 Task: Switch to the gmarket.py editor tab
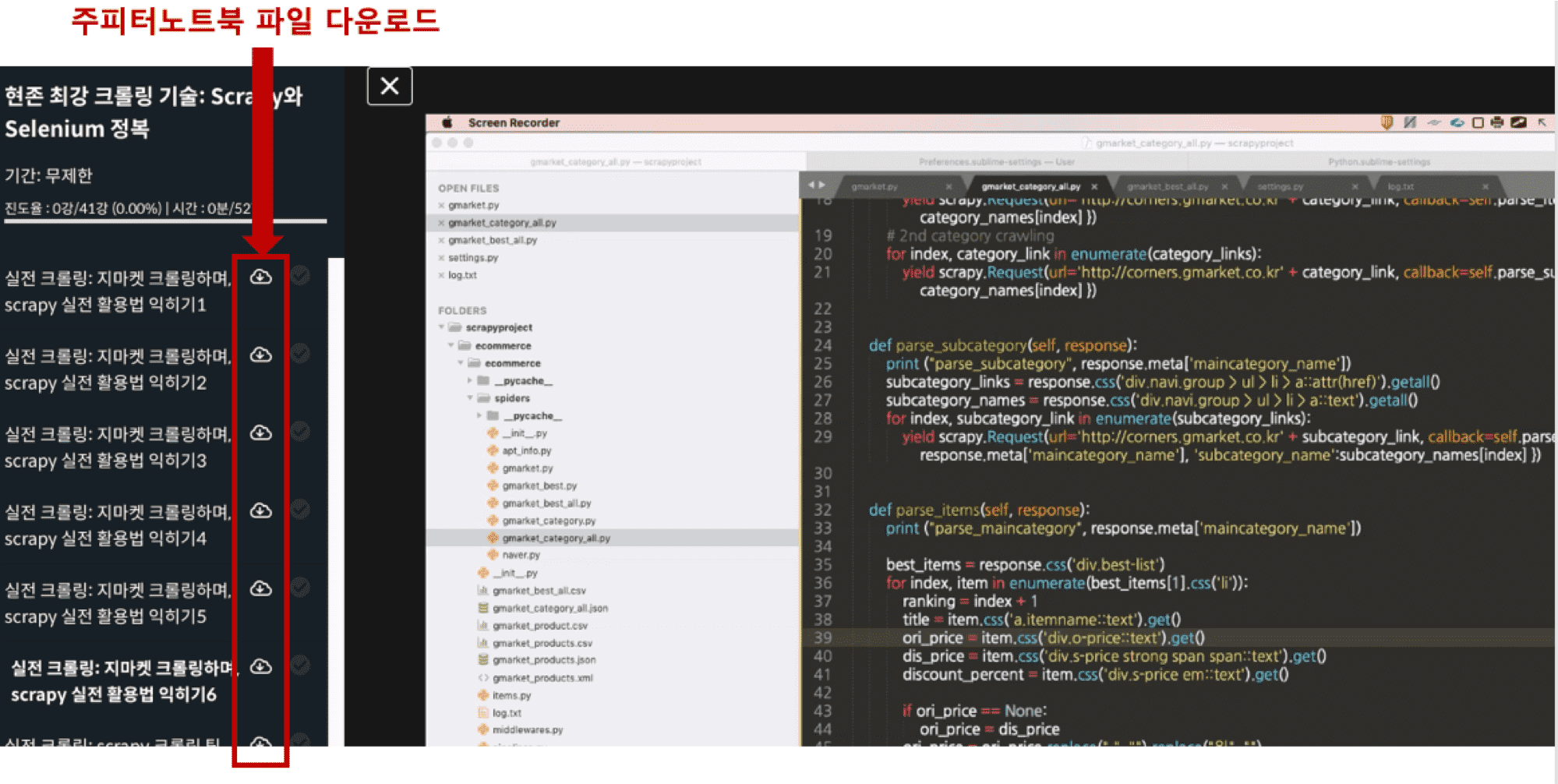[x=874, y=187]
